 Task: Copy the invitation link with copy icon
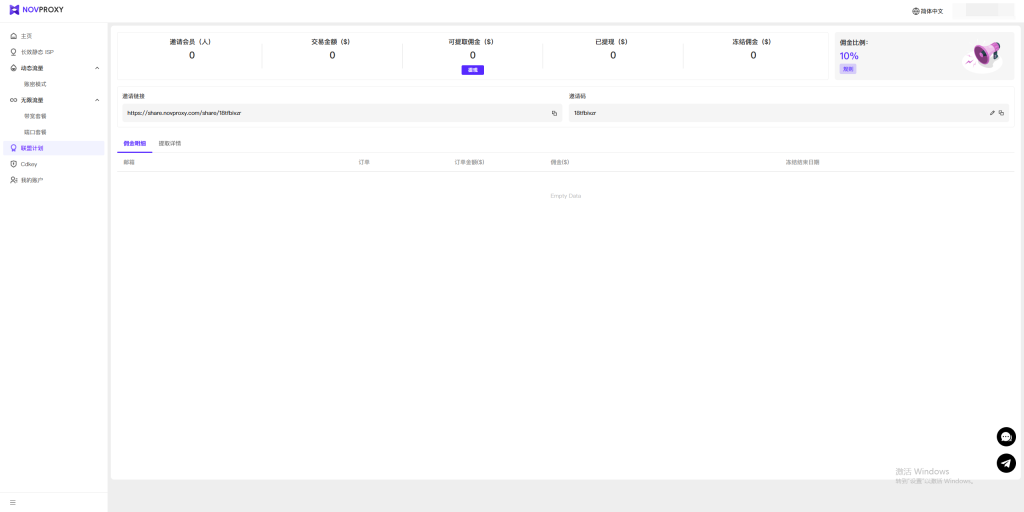pyautogui.click(x=554, y=113)
